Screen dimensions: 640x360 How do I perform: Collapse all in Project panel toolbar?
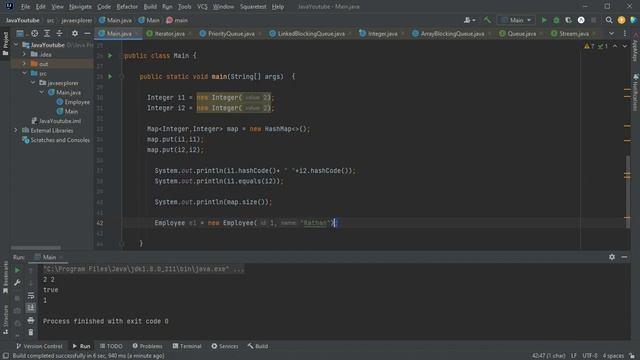point(59,33)
